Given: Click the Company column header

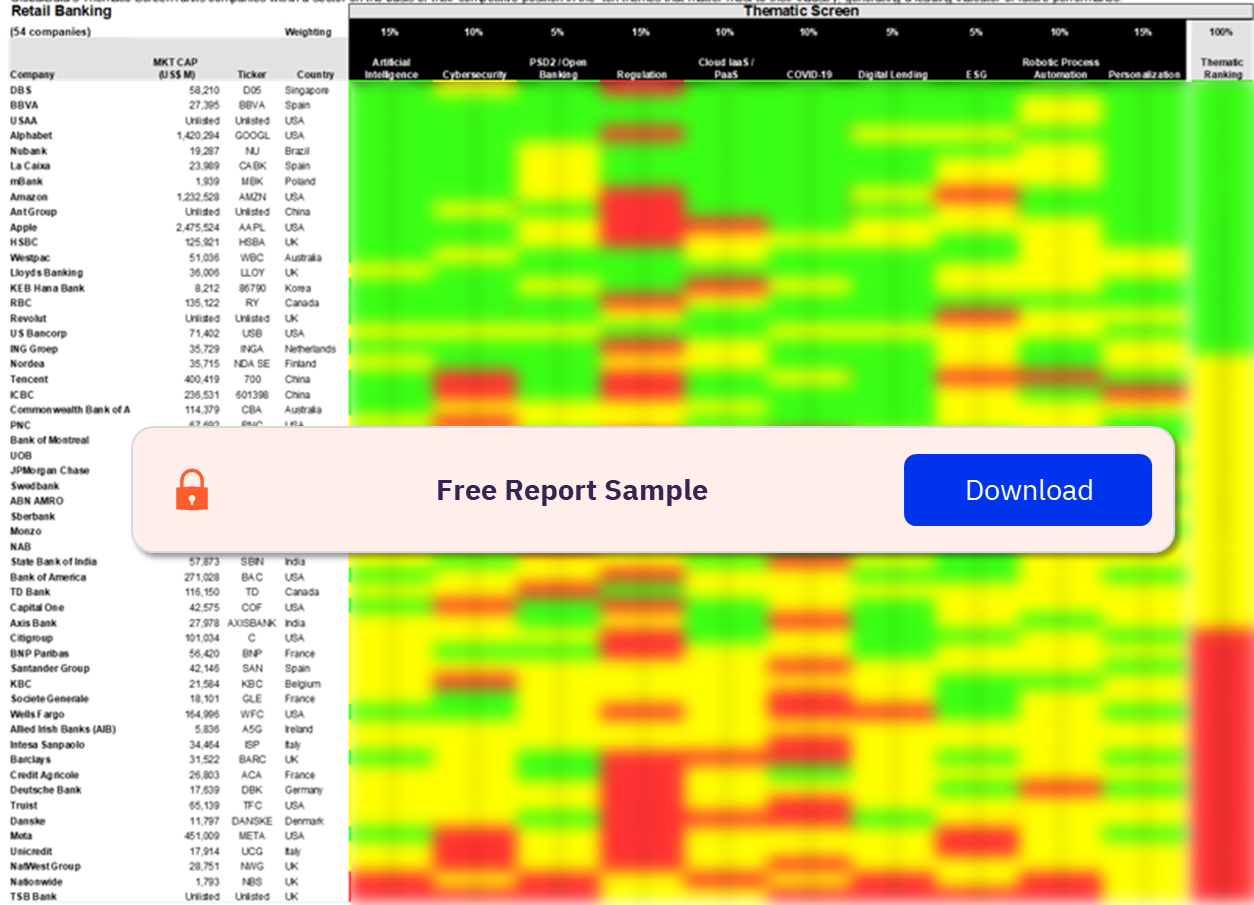Looking at the screenshot, I should point(32,74).
